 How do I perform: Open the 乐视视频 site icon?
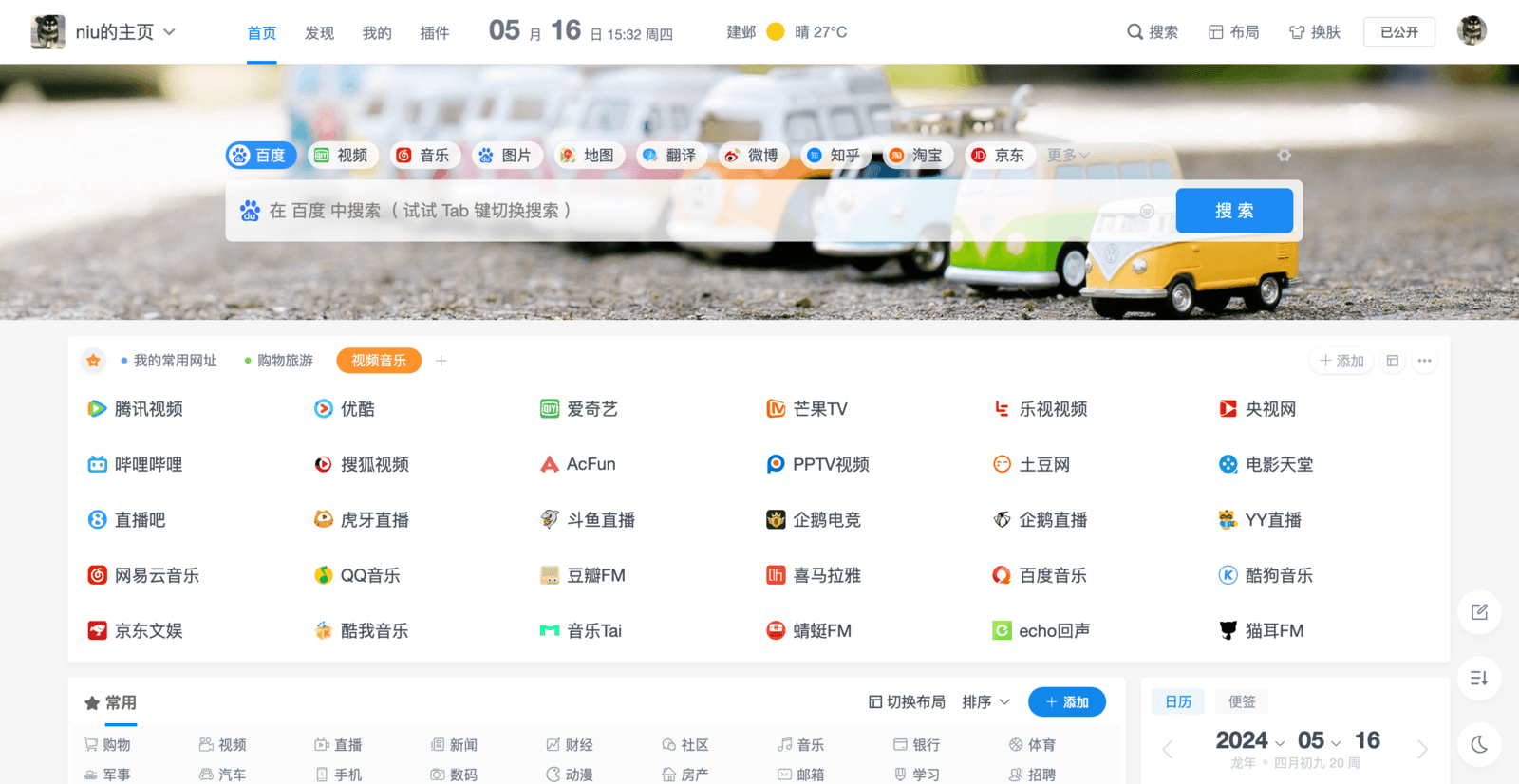coord(1002,409)
